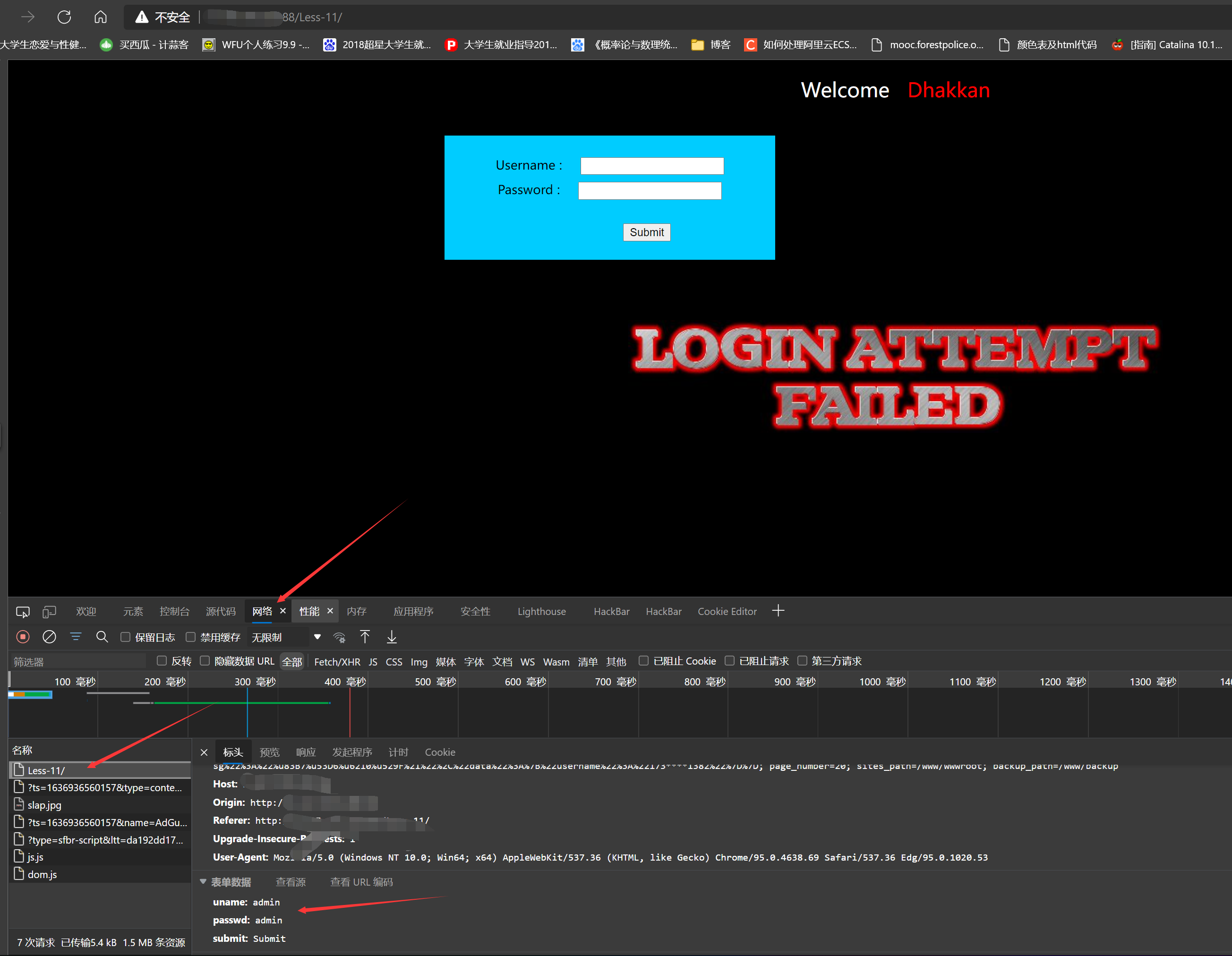
Task: Add a DevTools tab with the plus button
Action: click(778, 611)
